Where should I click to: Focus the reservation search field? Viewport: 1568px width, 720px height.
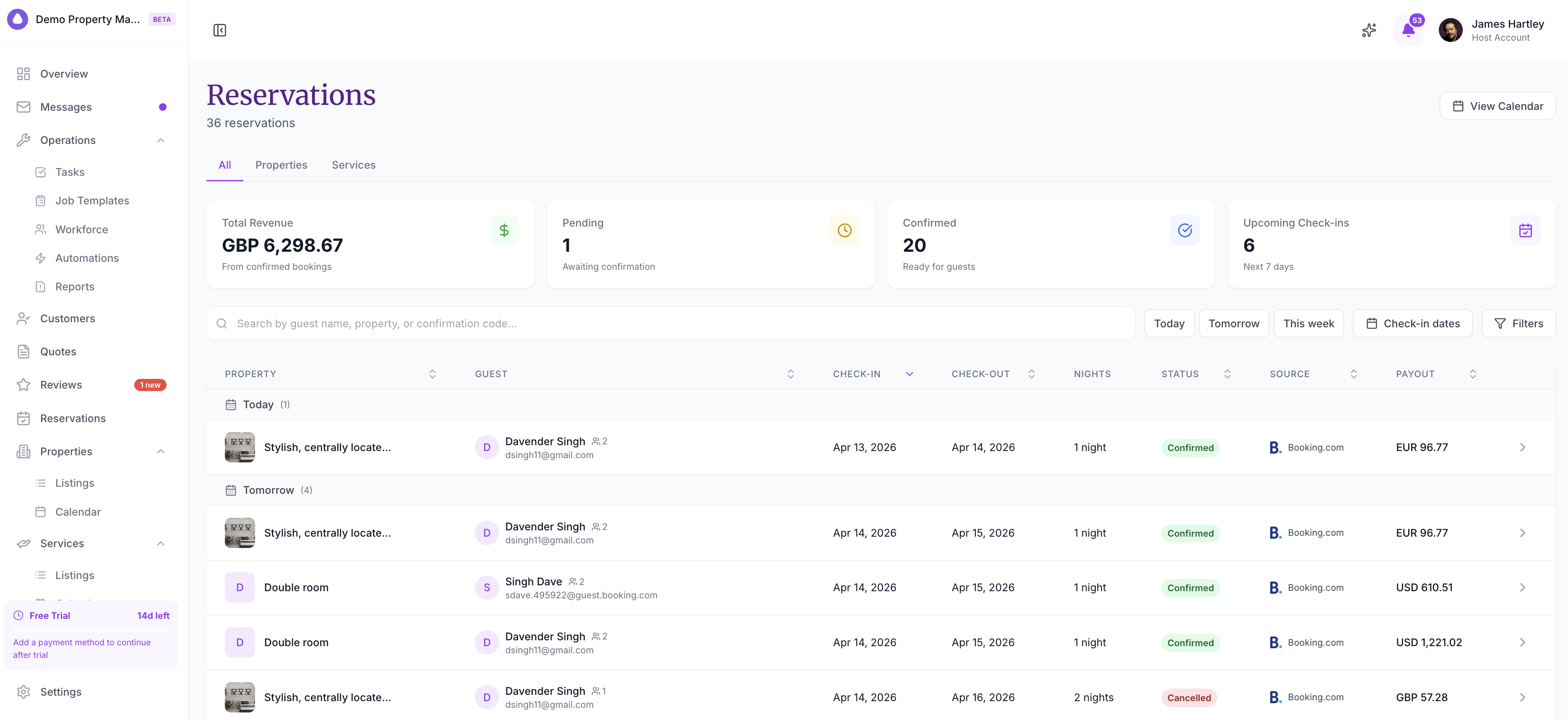(671, 324)
